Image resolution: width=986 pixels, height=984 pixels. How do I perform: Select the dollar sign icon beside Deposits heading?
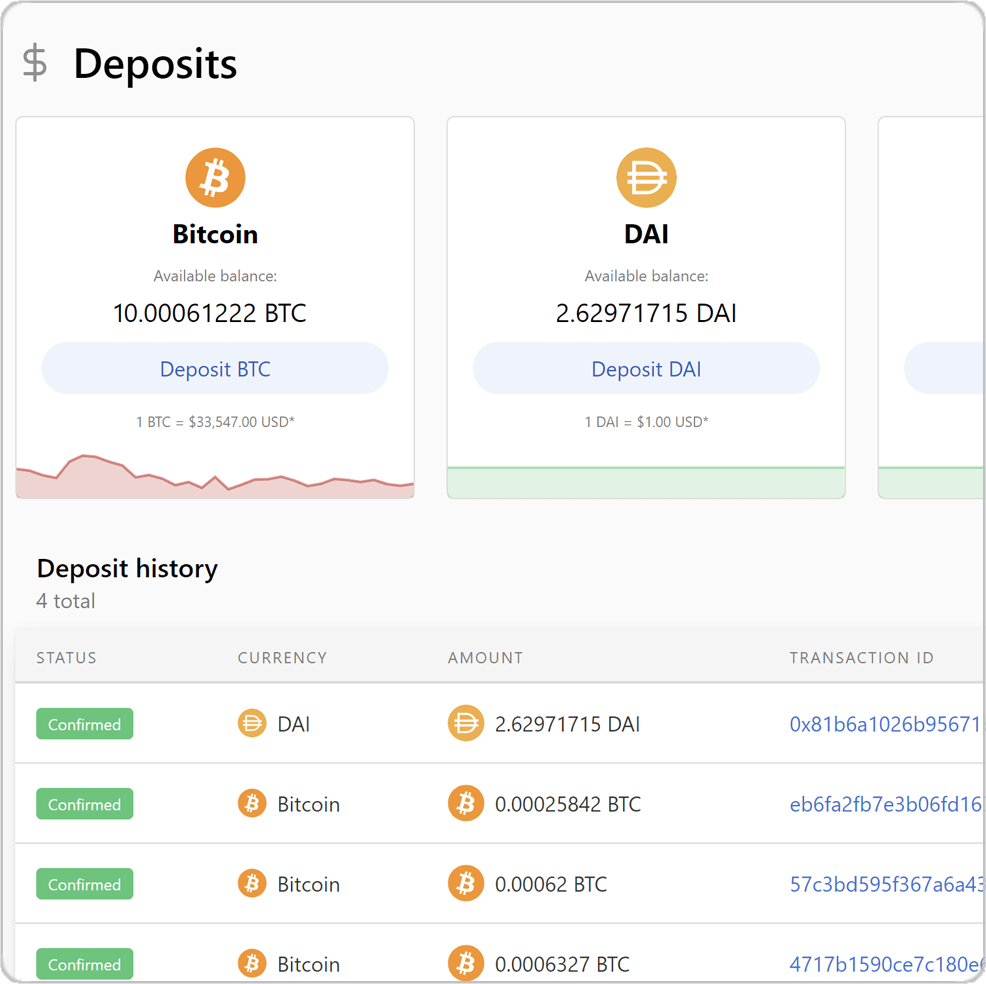[34, 63]
